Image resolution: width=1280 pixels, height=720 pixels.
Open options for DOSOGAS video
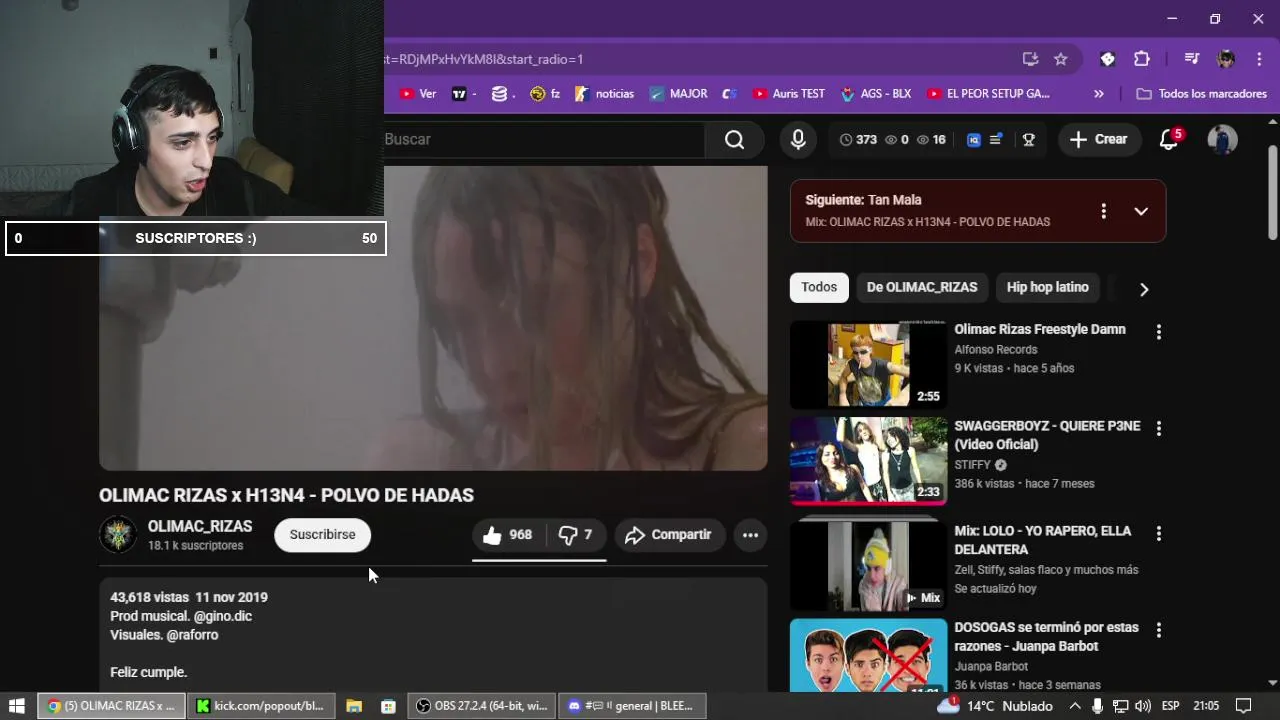tap(1159, 631)
